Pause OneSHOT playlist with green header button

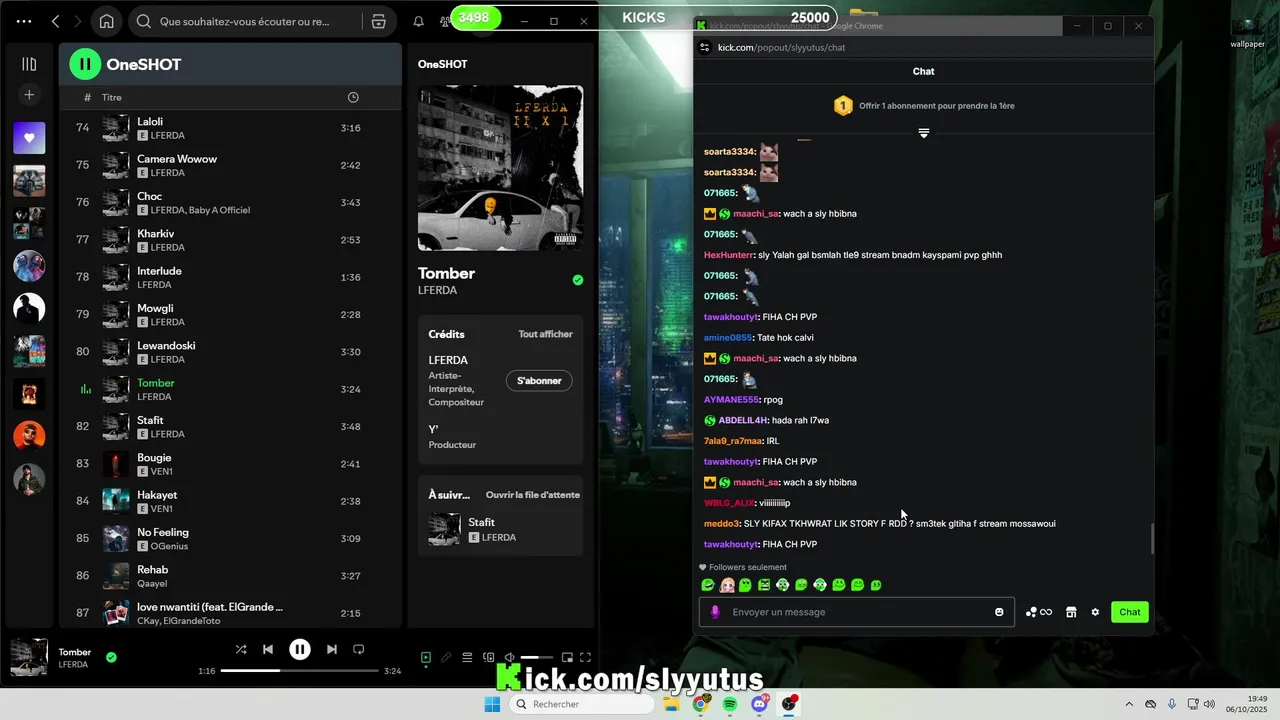(x=85, y=64)
